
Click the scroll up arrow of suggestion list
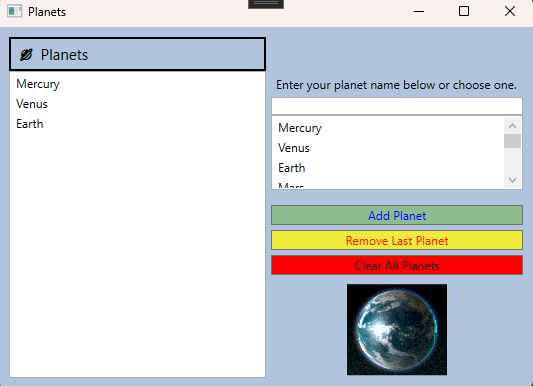click(x=513, y=126)
